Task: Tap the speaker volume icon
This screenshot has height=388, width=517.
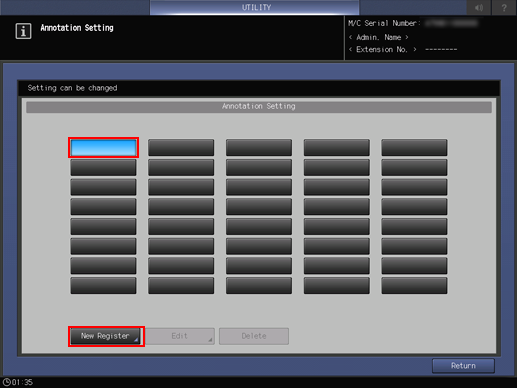Action: (479, 7)
